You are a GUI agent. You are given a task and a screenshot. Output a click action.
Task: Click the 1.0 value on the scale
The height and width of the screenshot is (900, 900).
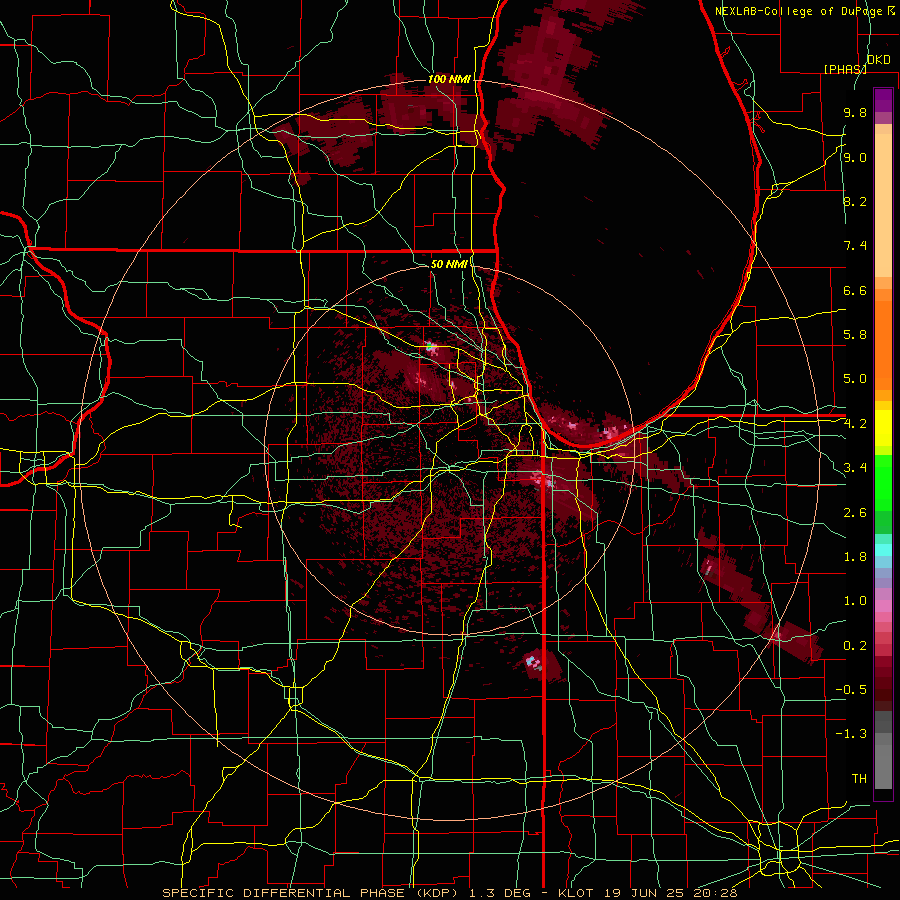[x=855, y=601]
